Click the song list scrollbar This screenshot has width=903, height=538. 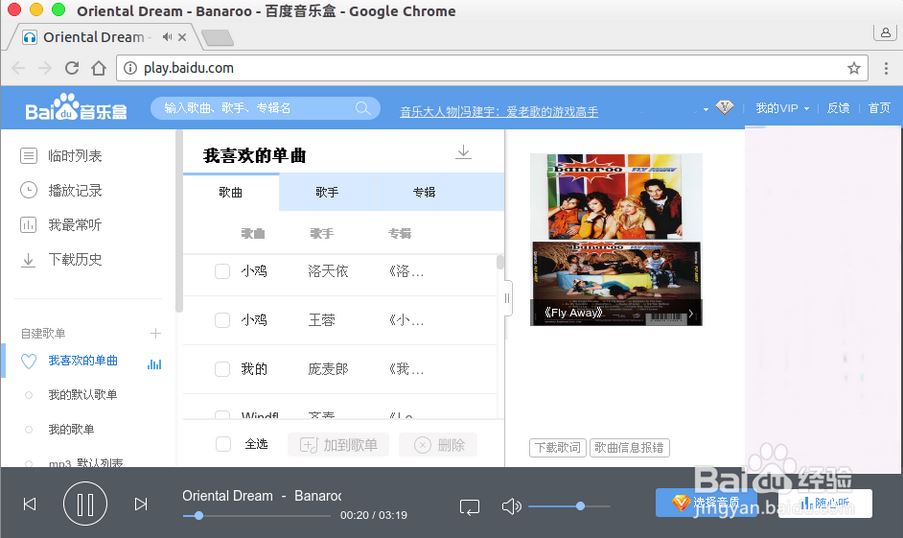pos(500,262)
